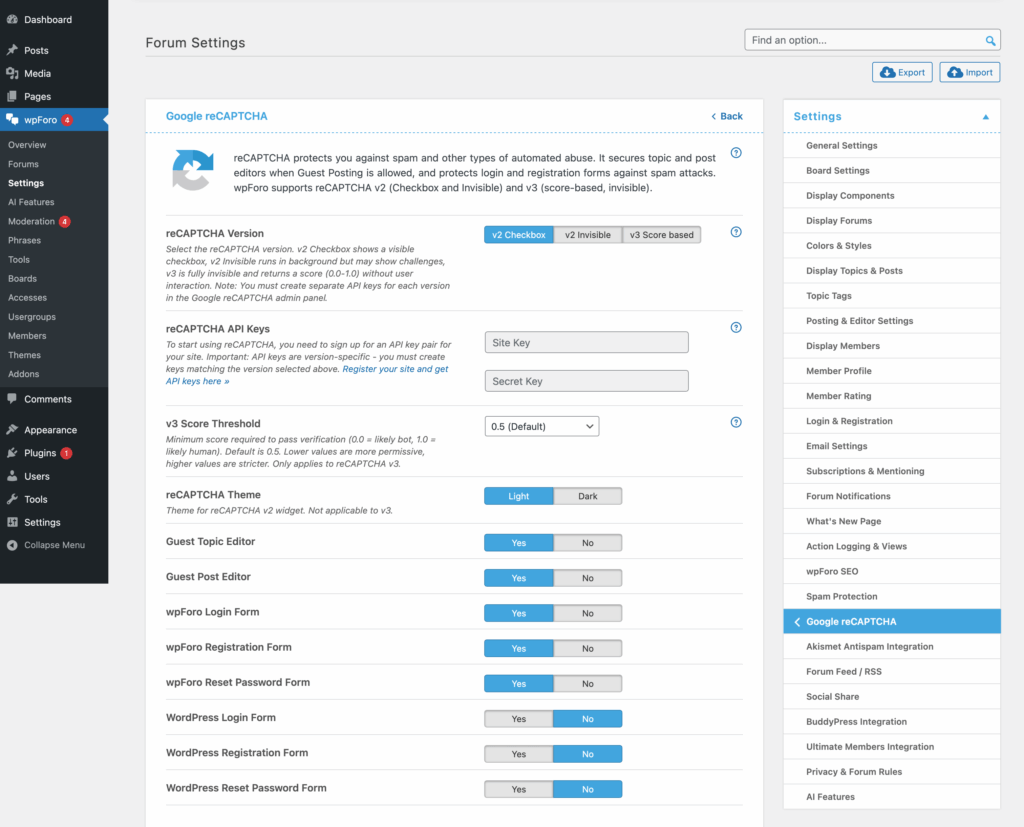1024x827 pixels.
Task: Collapse the Settings panel with arrow
Action: pyautogui.click(x=985, y=117)
